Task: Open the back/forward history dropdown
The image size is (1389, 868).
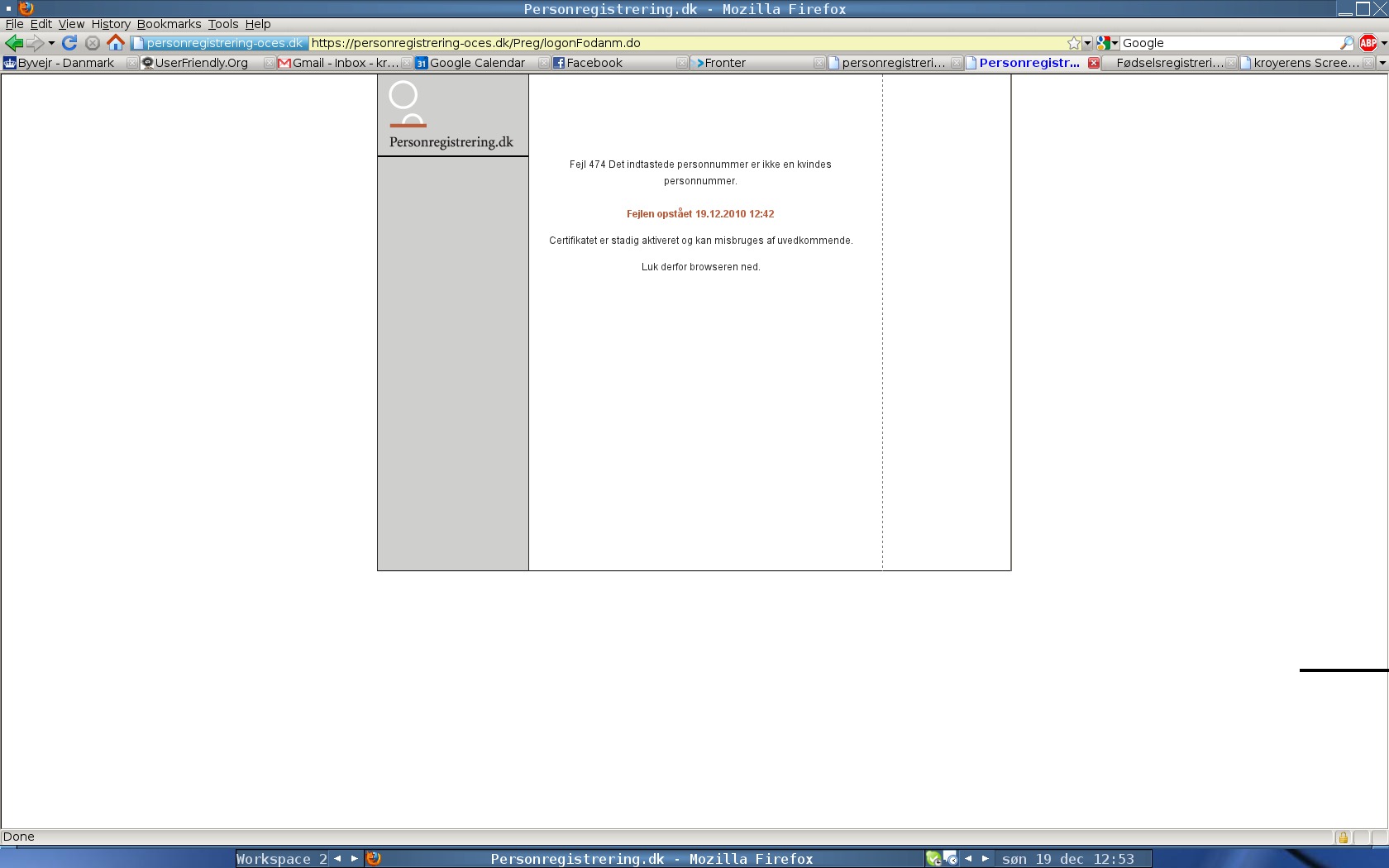Action: coord(51,43)
